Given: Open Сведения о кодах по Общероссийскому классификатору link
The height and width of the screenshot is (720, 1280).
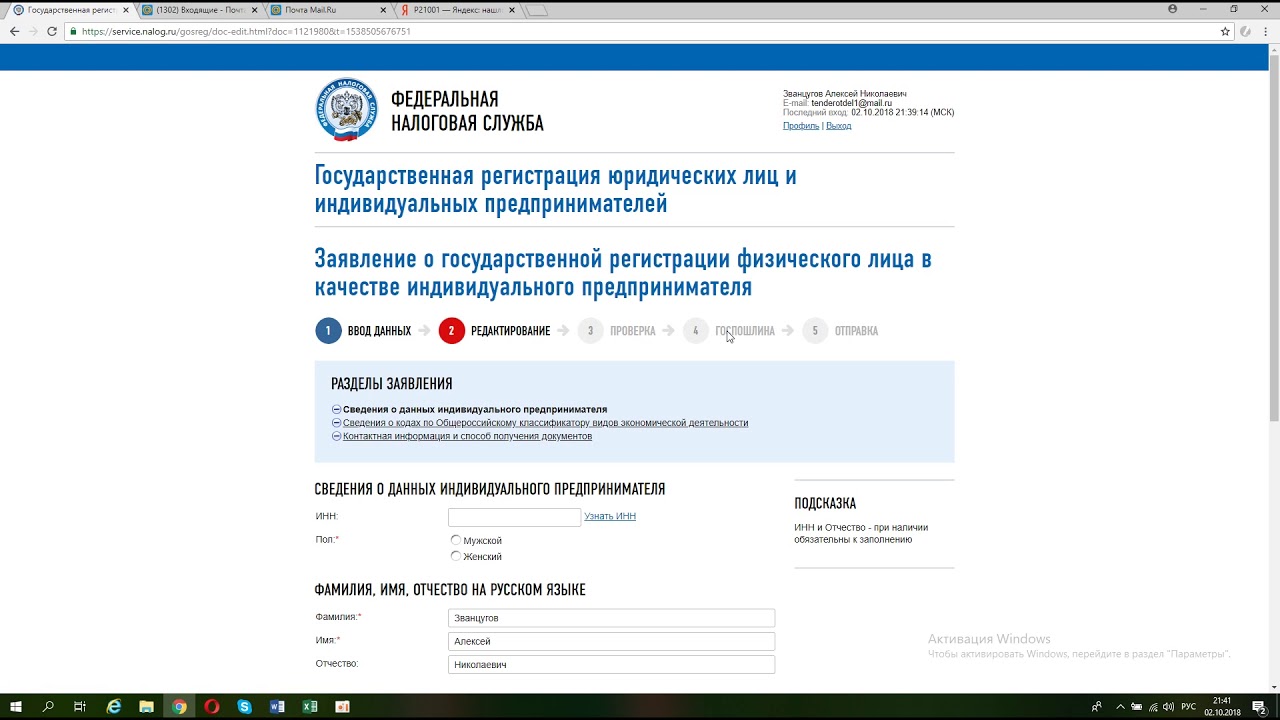Looking at the screenshot, I should pyautogui.click(x=545, y=423).
